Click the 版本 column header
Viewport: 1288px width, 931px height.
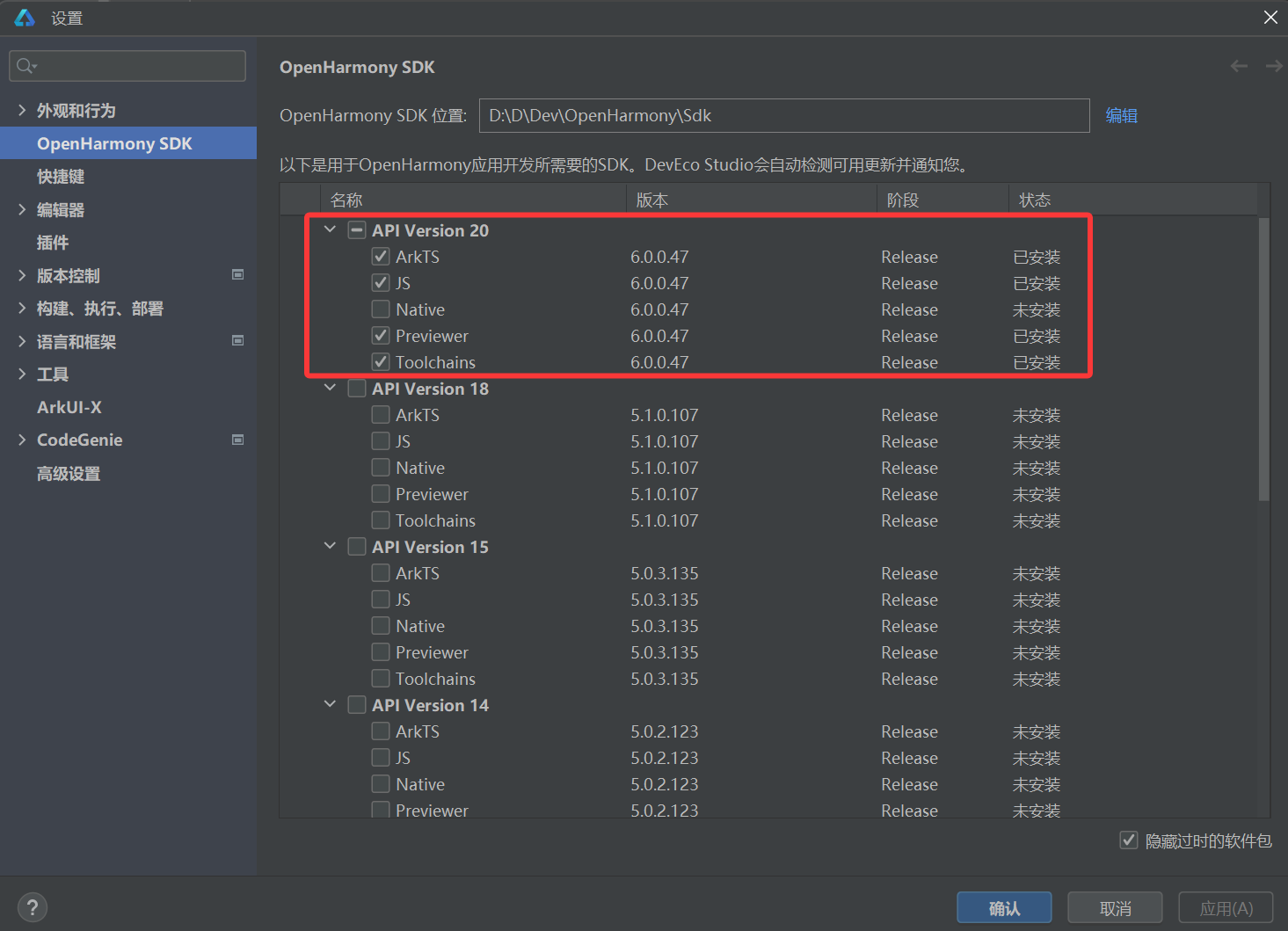click(752, 200)
